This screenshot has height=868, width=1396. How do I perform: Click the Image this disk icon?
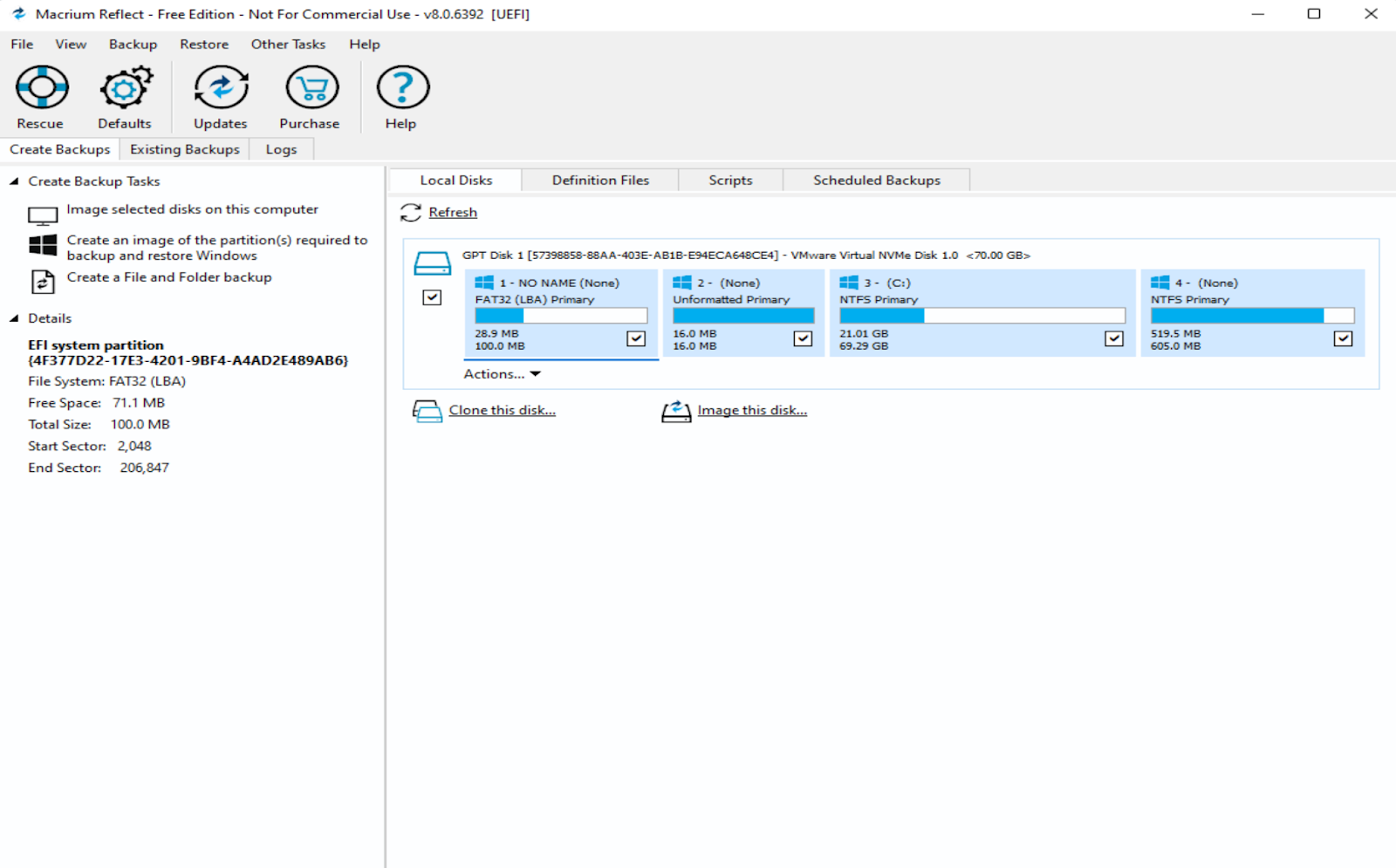pyautogui.click(x=676, y=411)
